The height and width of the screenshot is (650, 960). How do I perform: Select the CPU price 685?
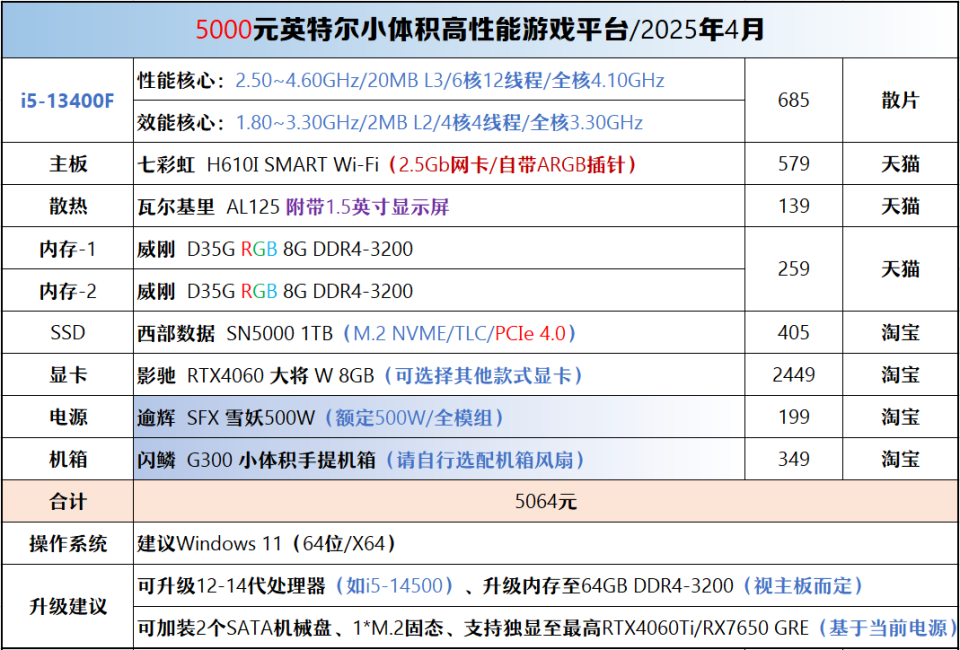793,100
